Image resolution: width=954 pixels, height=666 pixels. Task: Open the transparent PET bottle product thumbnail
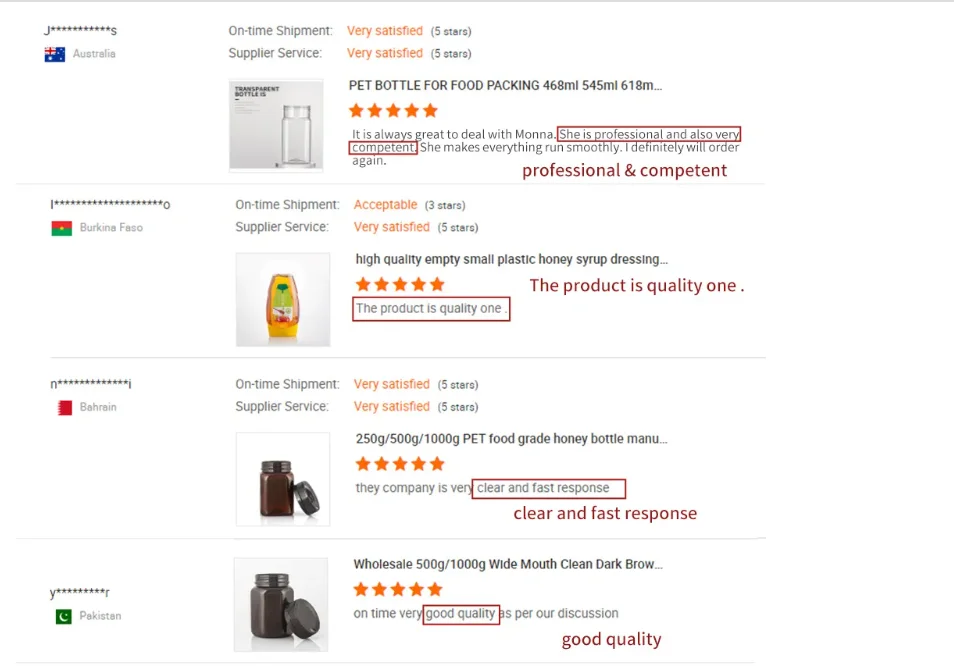(x=276, y=125)
